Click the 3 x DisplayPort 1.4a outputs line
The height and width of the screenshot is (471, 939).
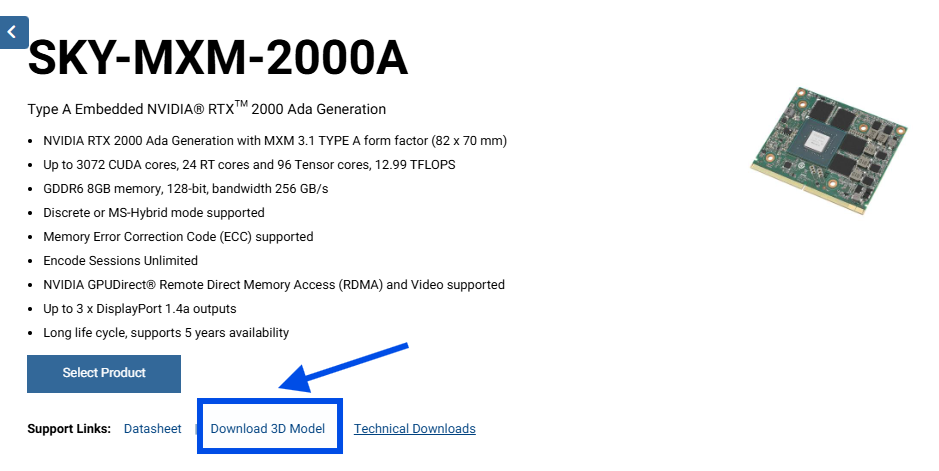tap(140, 309)
